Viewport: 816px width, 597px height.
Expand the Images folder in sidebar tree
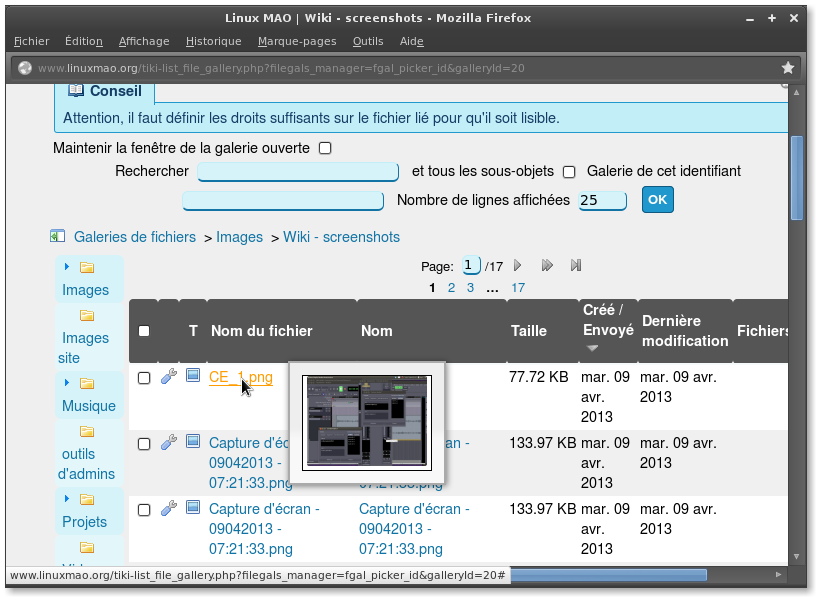pos(67,267)
